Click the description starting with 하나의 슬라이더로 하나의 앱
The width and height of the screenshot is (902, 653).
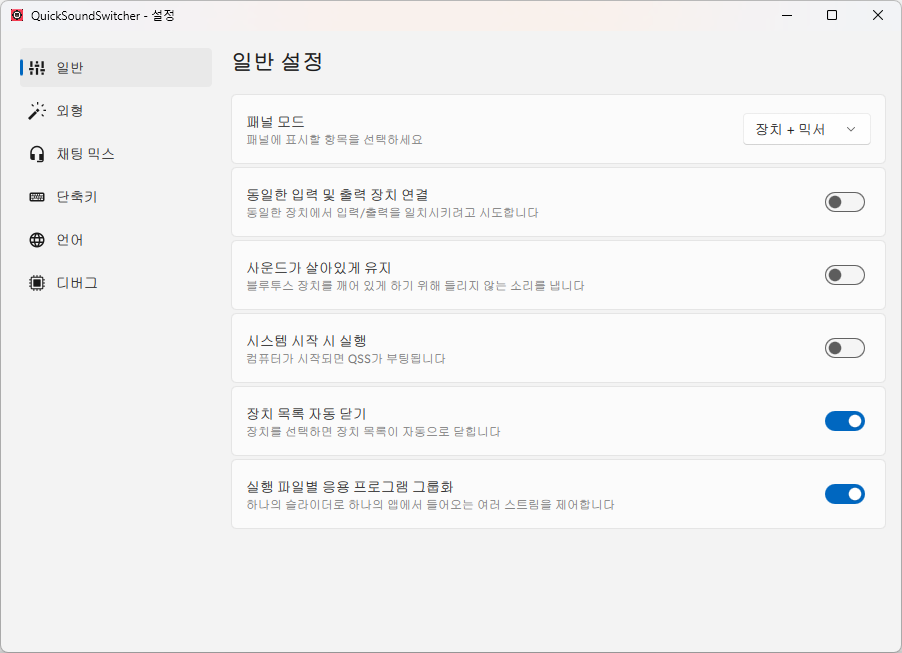point(430,505)
